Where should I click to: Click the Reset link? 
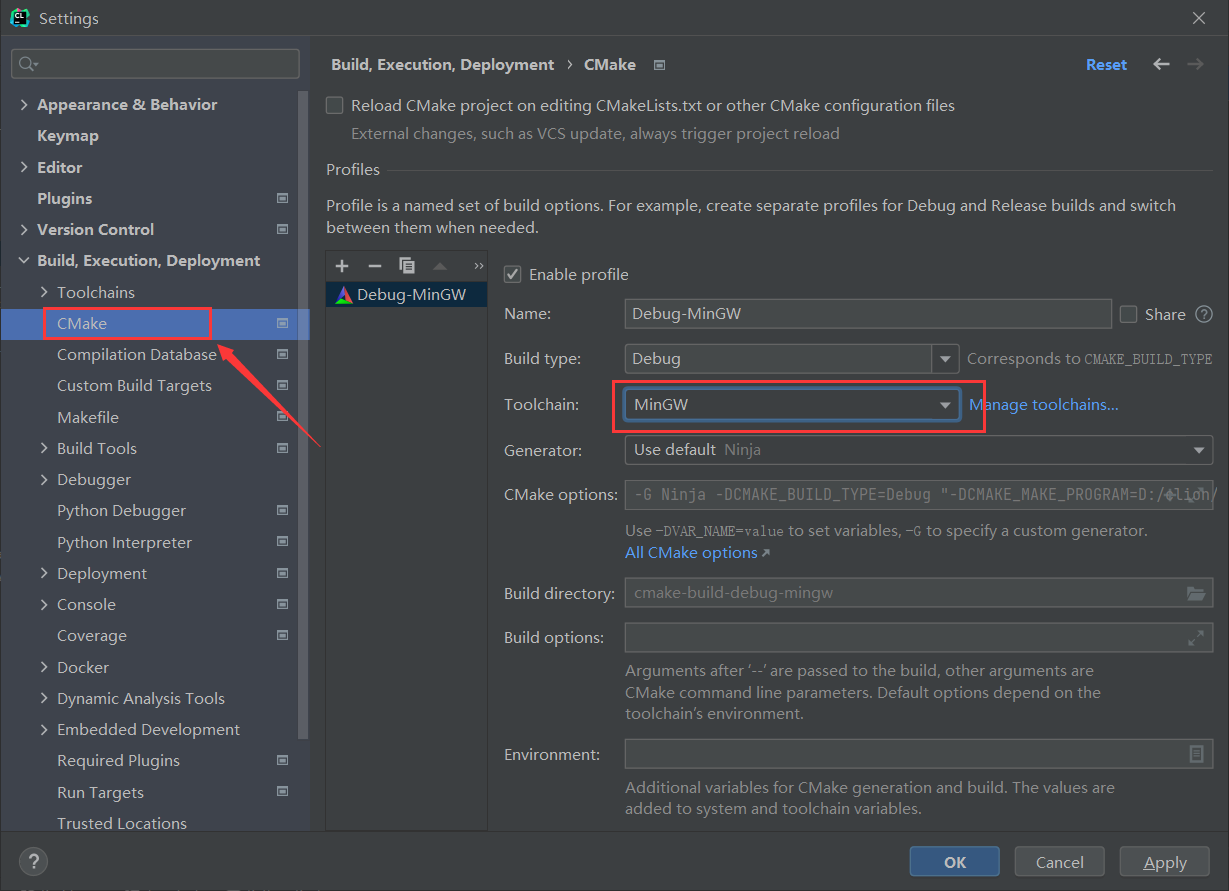click(1106, 64)
